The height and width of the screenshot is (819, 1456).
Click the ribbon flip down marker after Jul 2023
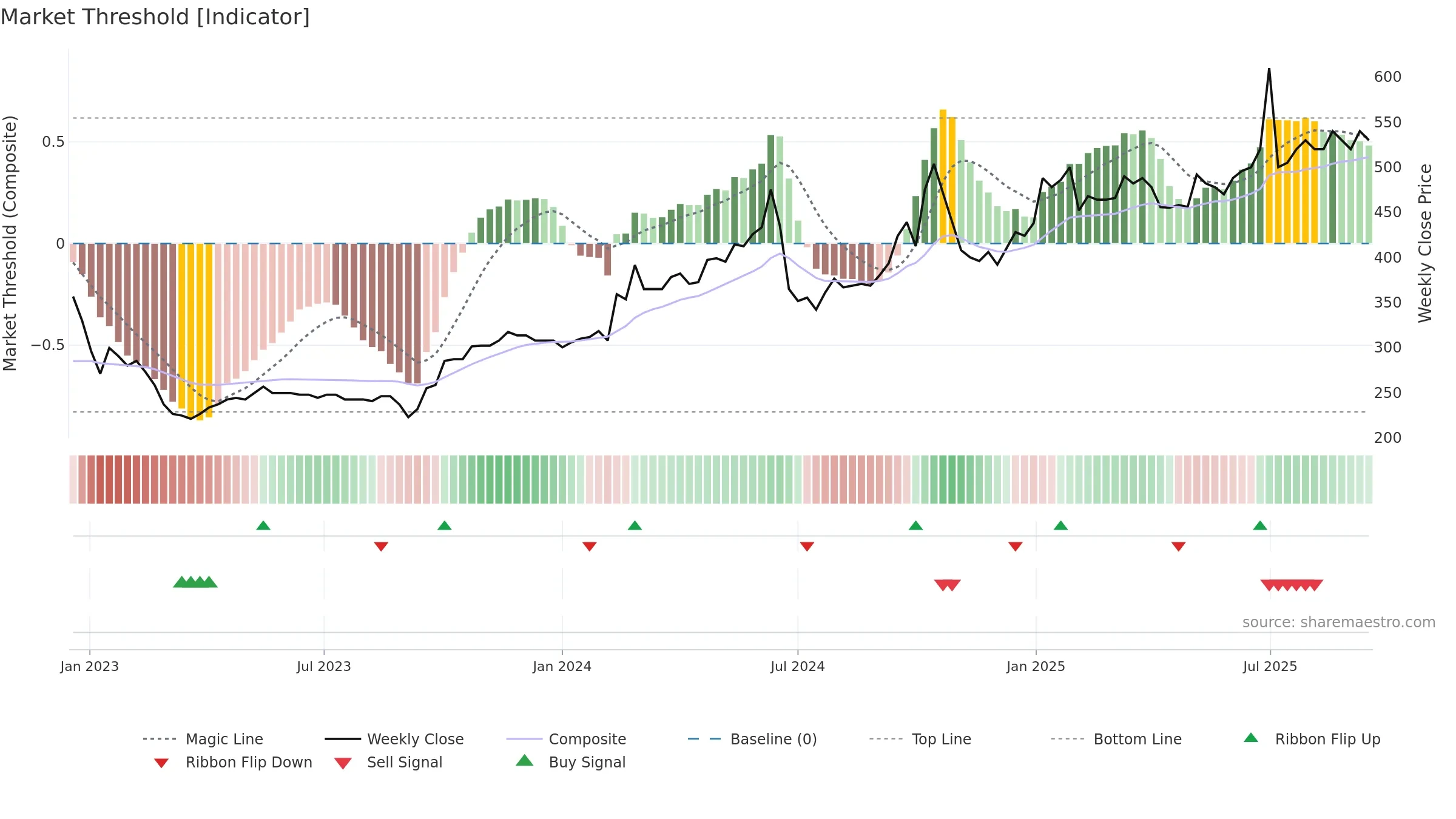[381, 546]
